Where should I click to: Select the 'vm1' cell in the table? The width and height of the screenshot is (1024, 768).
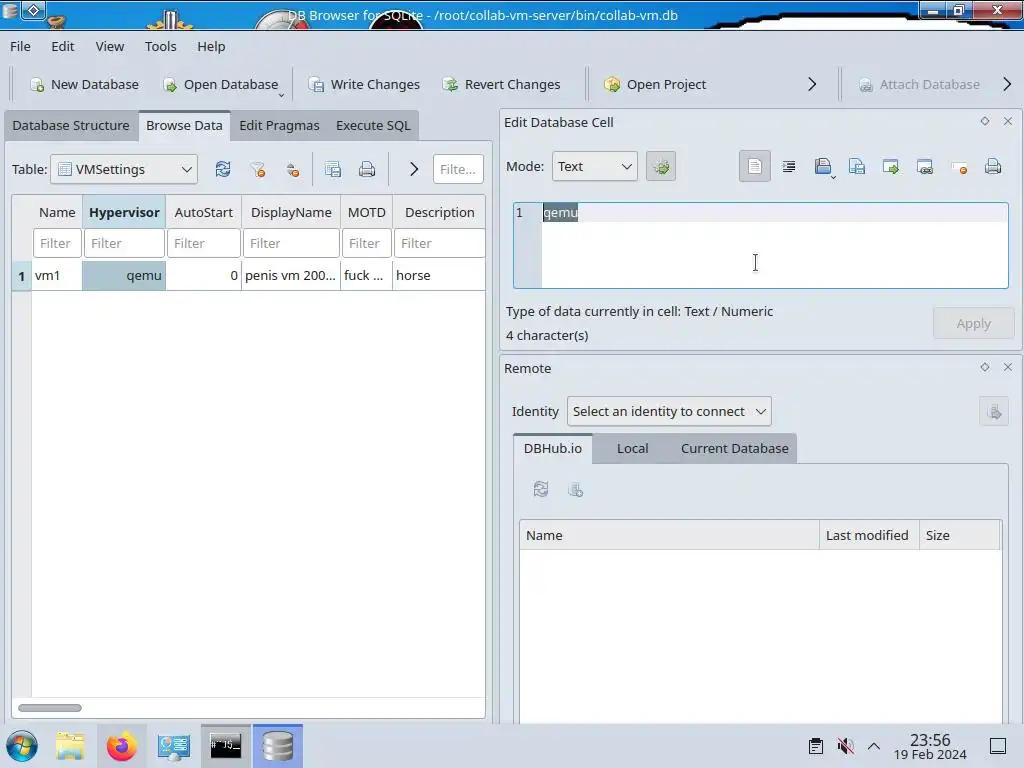tap(57, 276)
